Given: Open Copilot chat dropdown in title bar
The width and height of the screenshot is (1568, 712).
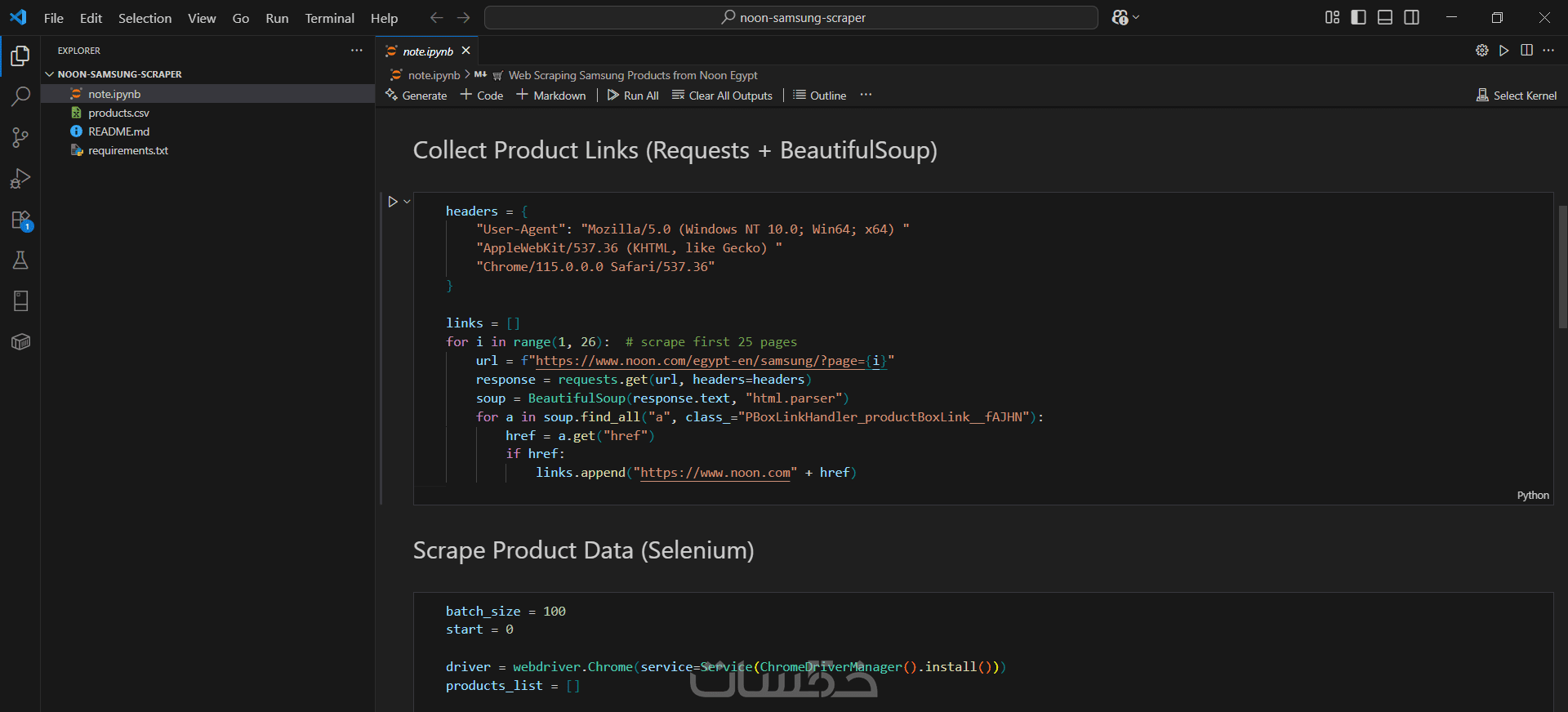Looking at the screenshot, I should point(1136,17).
